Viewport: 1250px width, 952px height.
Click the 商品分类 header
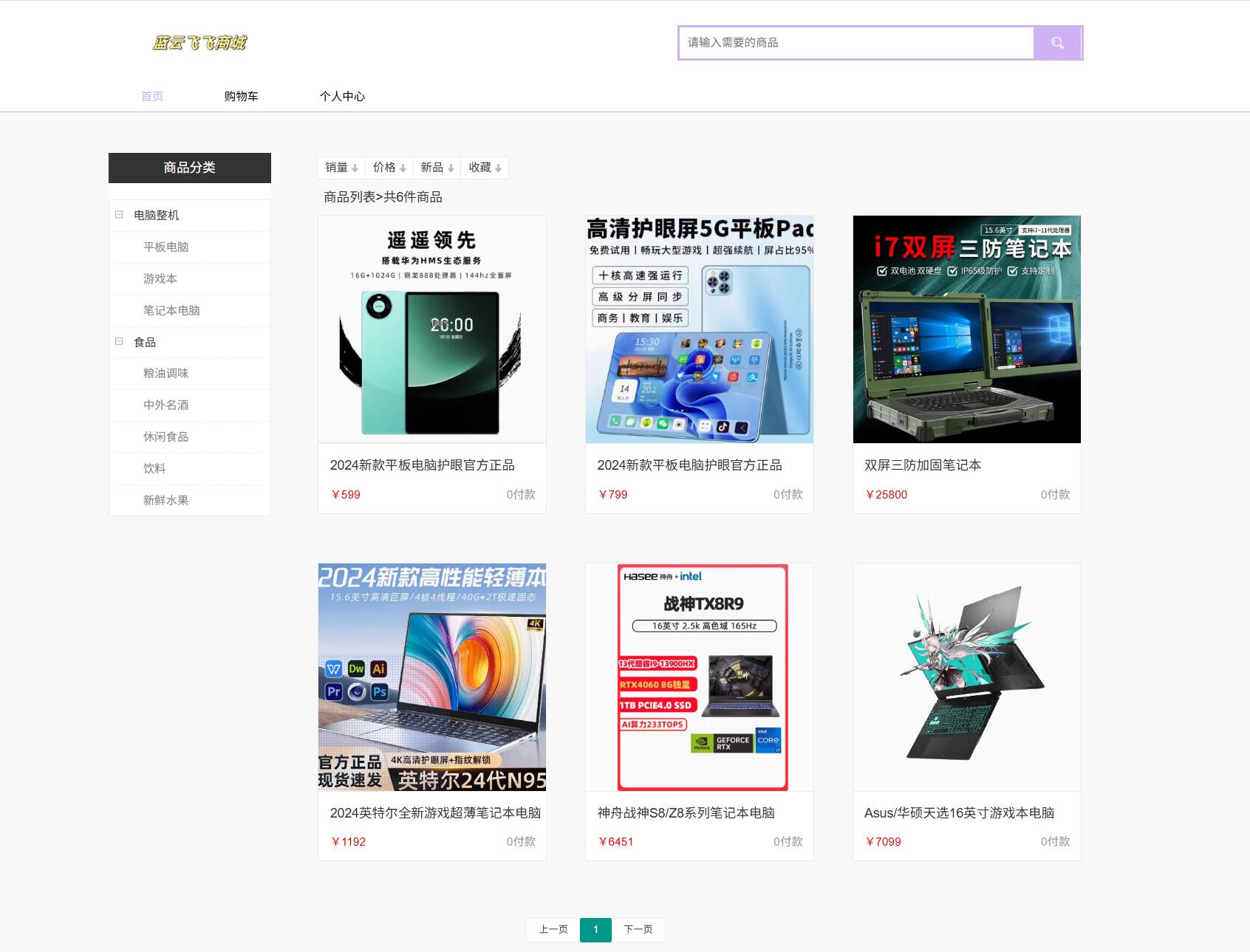click(190, 168)
